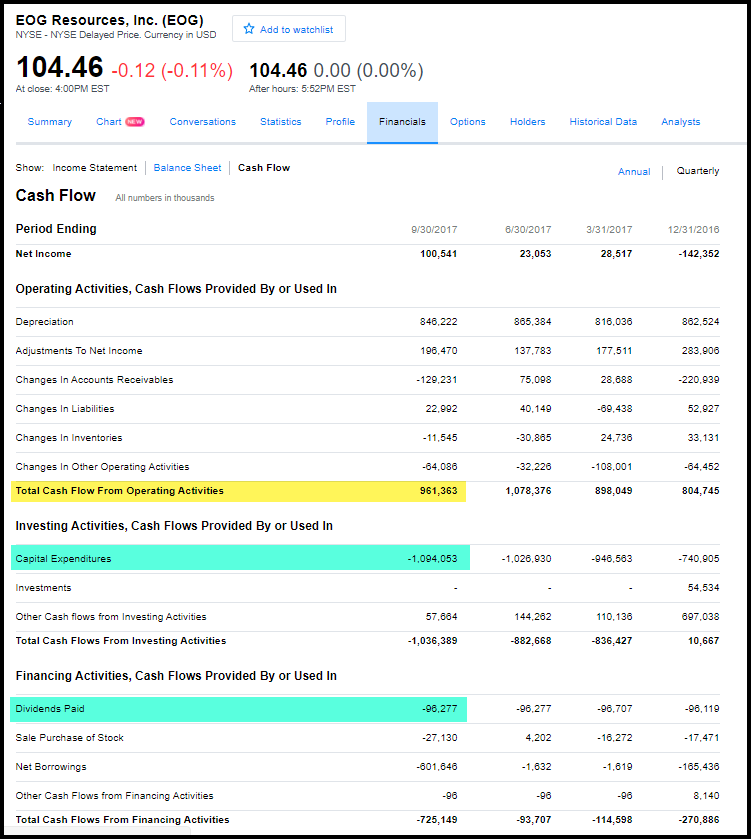The image size is (751, 839).
Task: Click the star icon in Add to watchlist
Action: (x=249, y=29)
